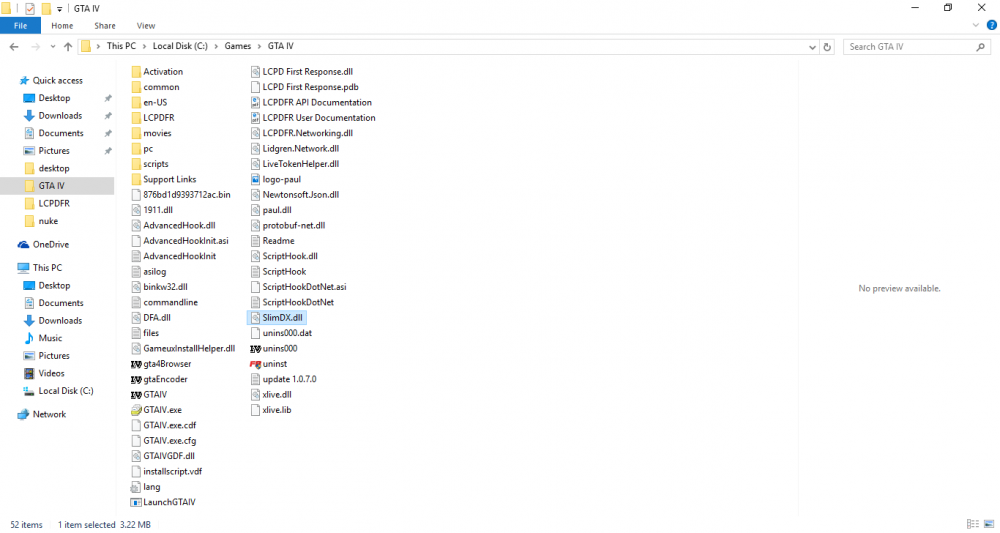Select the lang file icon
The width and height of the screenshot is (1000, 533).
click(x=136, y=487)
